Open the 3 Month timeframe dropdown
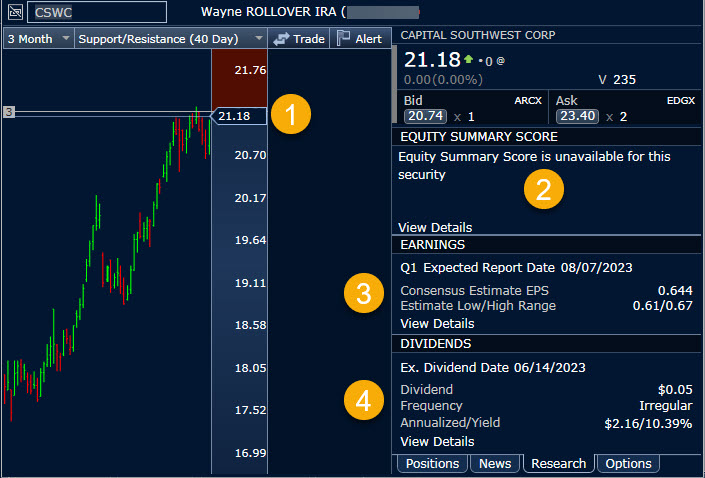The width and height of the screenshot is (705, 478). [38, 38]
